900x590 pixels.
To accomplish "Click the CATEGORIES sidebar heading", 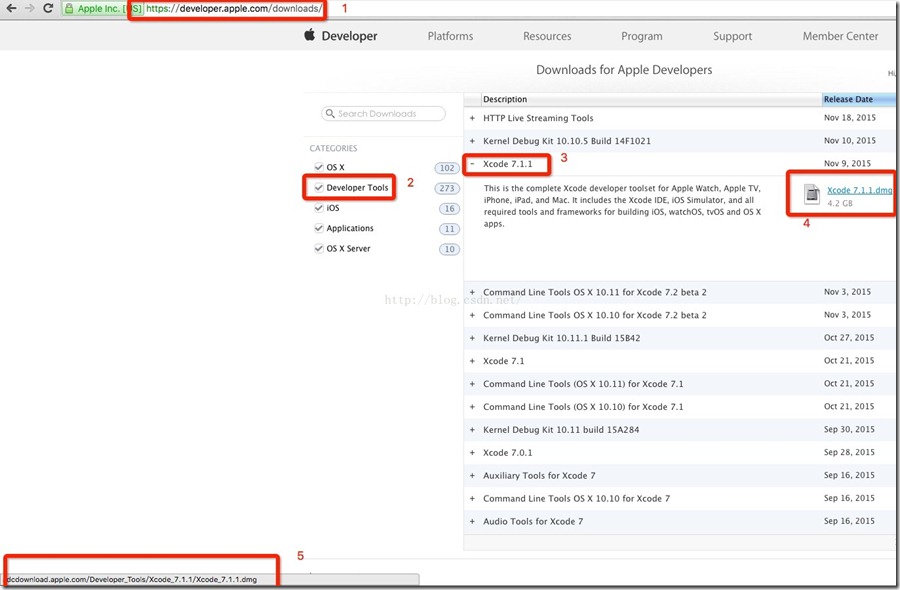I will coord(333,148).
